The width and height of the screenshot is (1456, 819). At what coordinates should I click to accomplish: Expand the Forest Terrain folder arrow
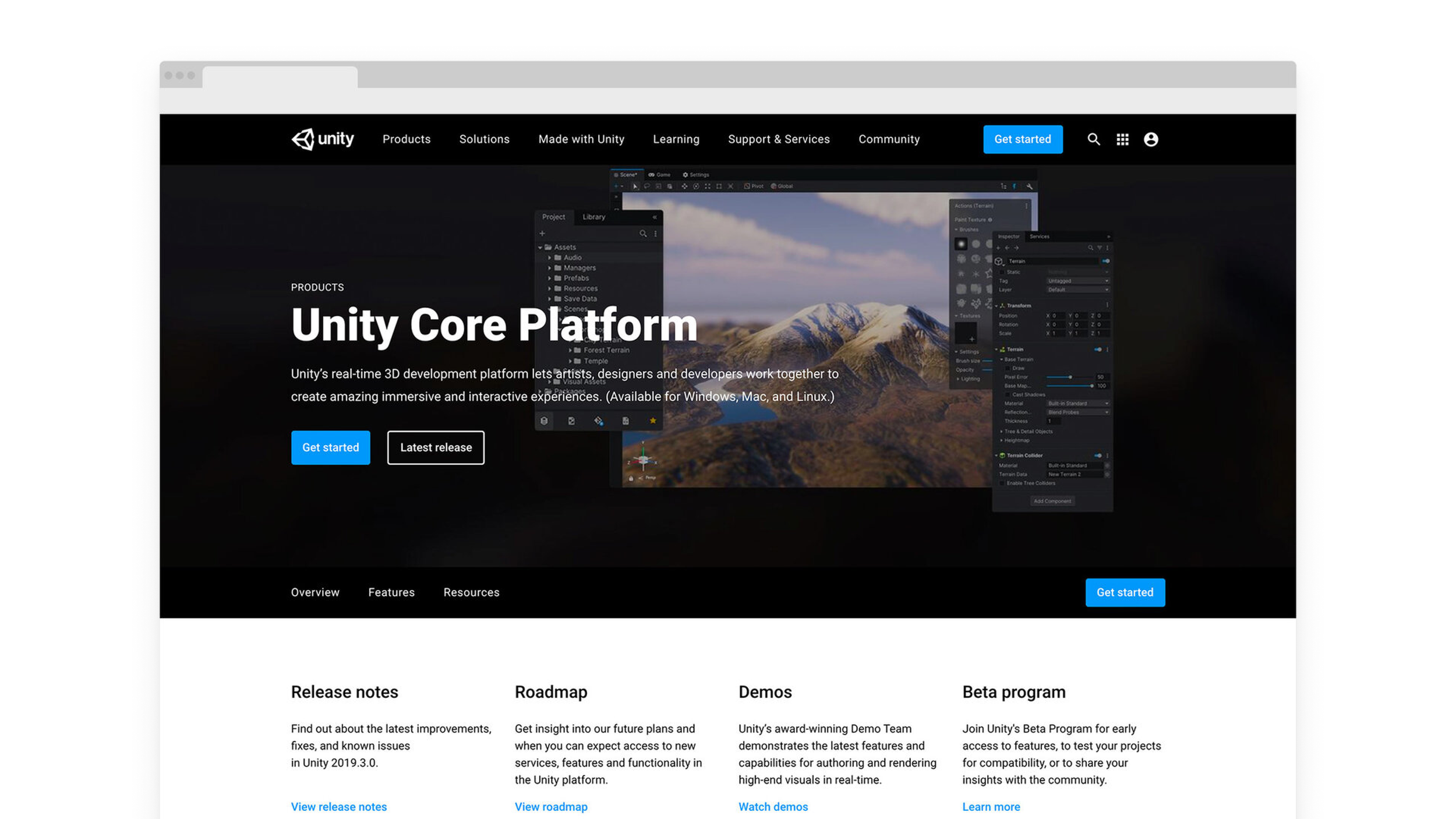[x=570, y=350]
